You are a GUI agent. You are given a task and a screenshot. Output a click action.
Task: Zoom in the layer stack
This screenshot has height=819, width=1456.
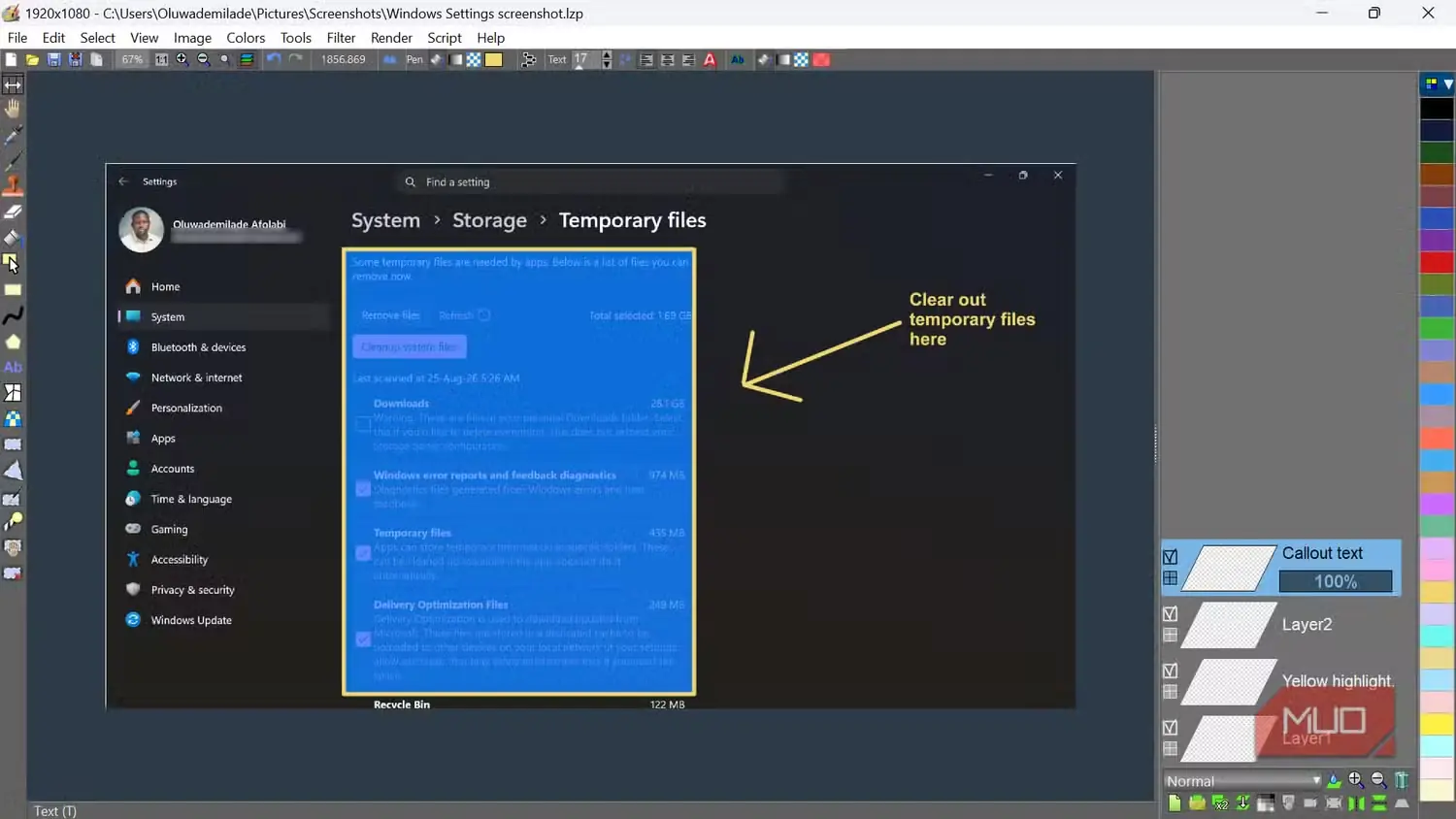coord(1356,780)
